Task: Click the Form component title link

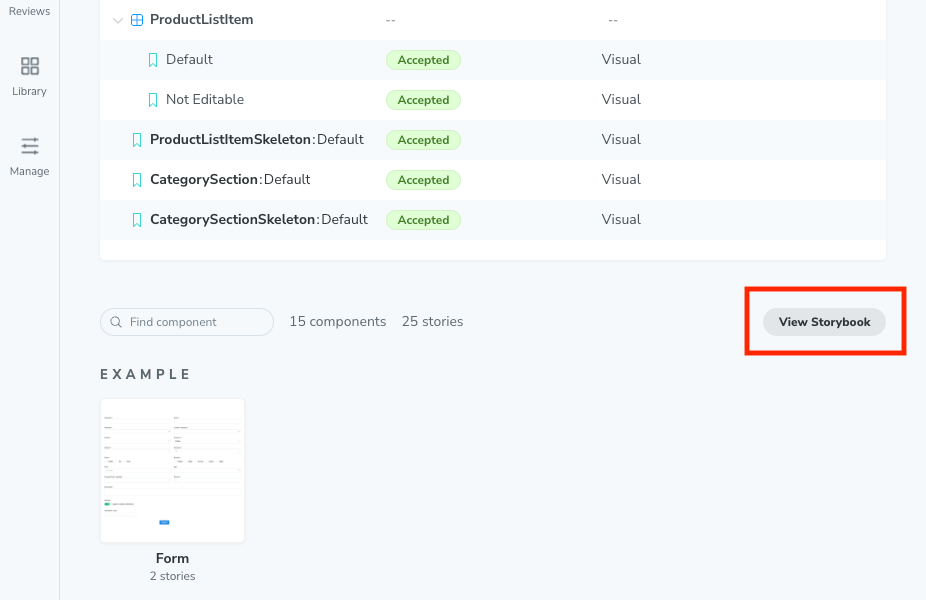Action: point(172,558)
